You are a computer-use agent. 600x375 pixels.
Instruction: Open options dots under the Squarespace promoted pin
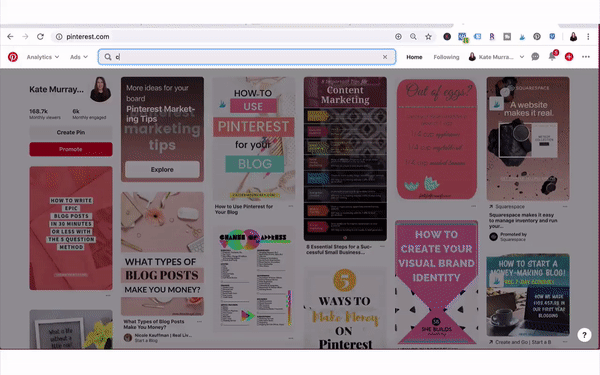(565, 207)
